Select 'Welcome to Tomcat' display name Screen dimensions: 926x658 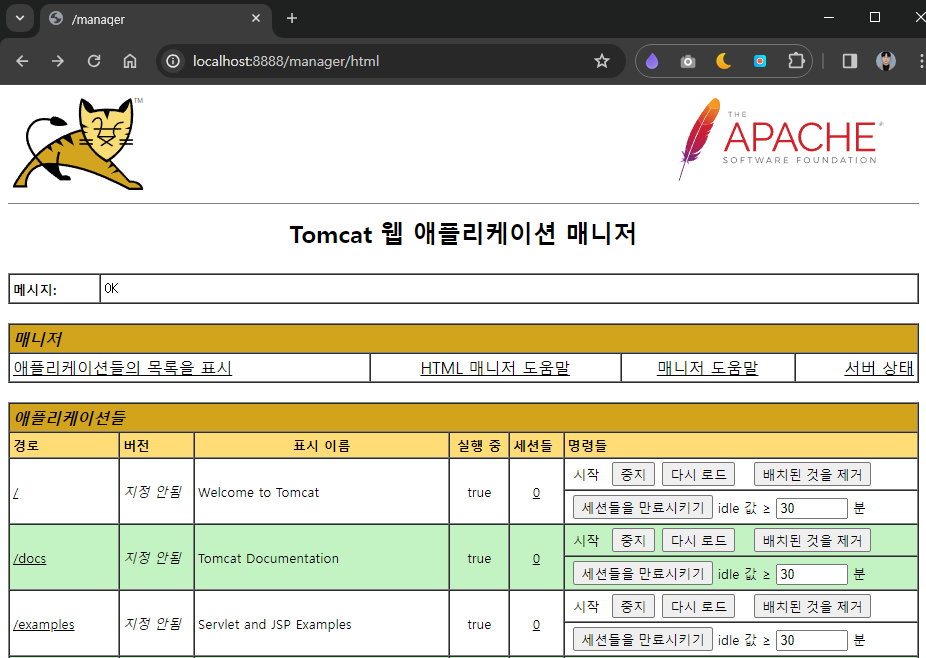259,493
